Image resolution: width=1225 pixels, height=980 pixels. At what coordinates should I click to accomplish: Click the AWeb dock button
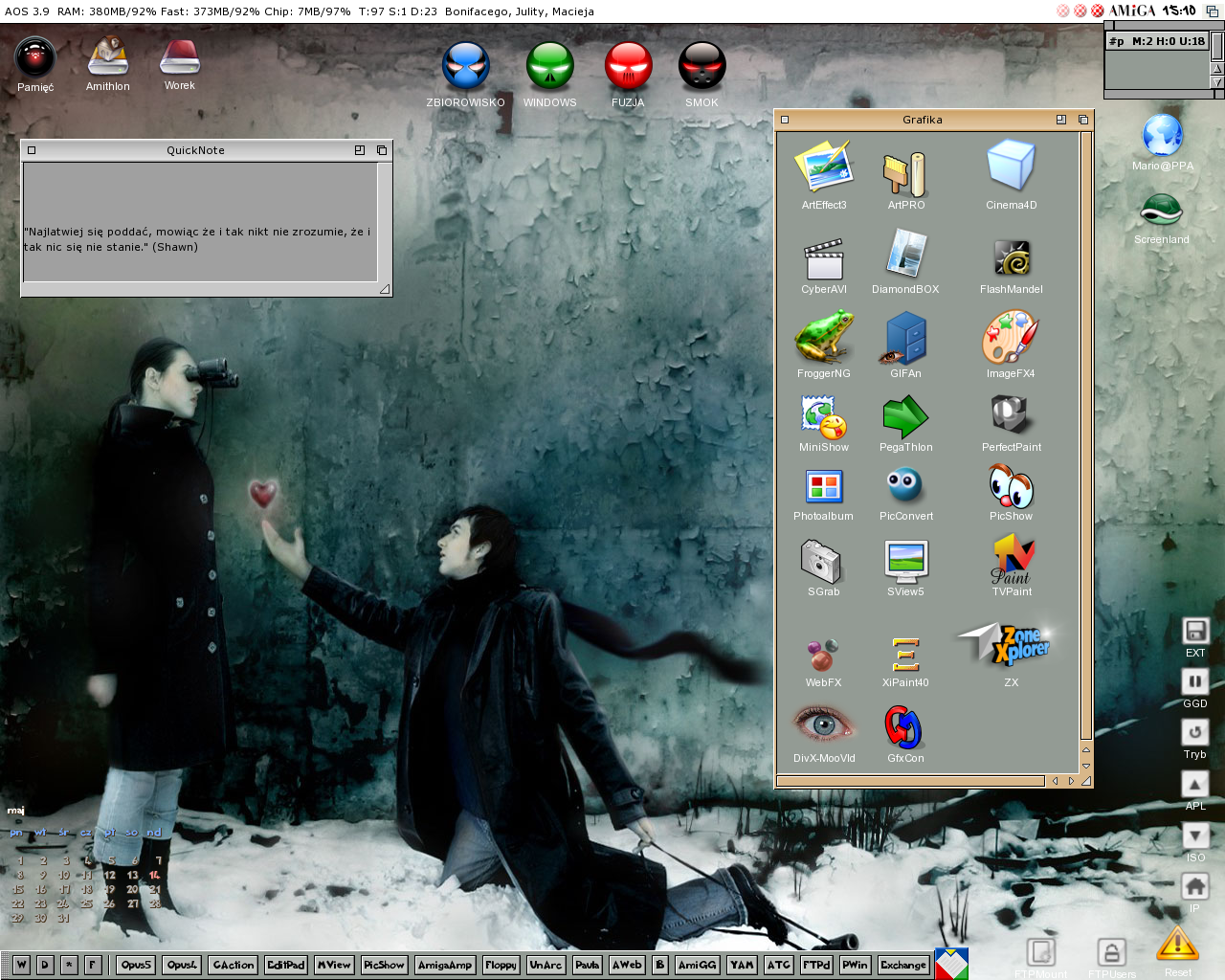pos(627,965)
